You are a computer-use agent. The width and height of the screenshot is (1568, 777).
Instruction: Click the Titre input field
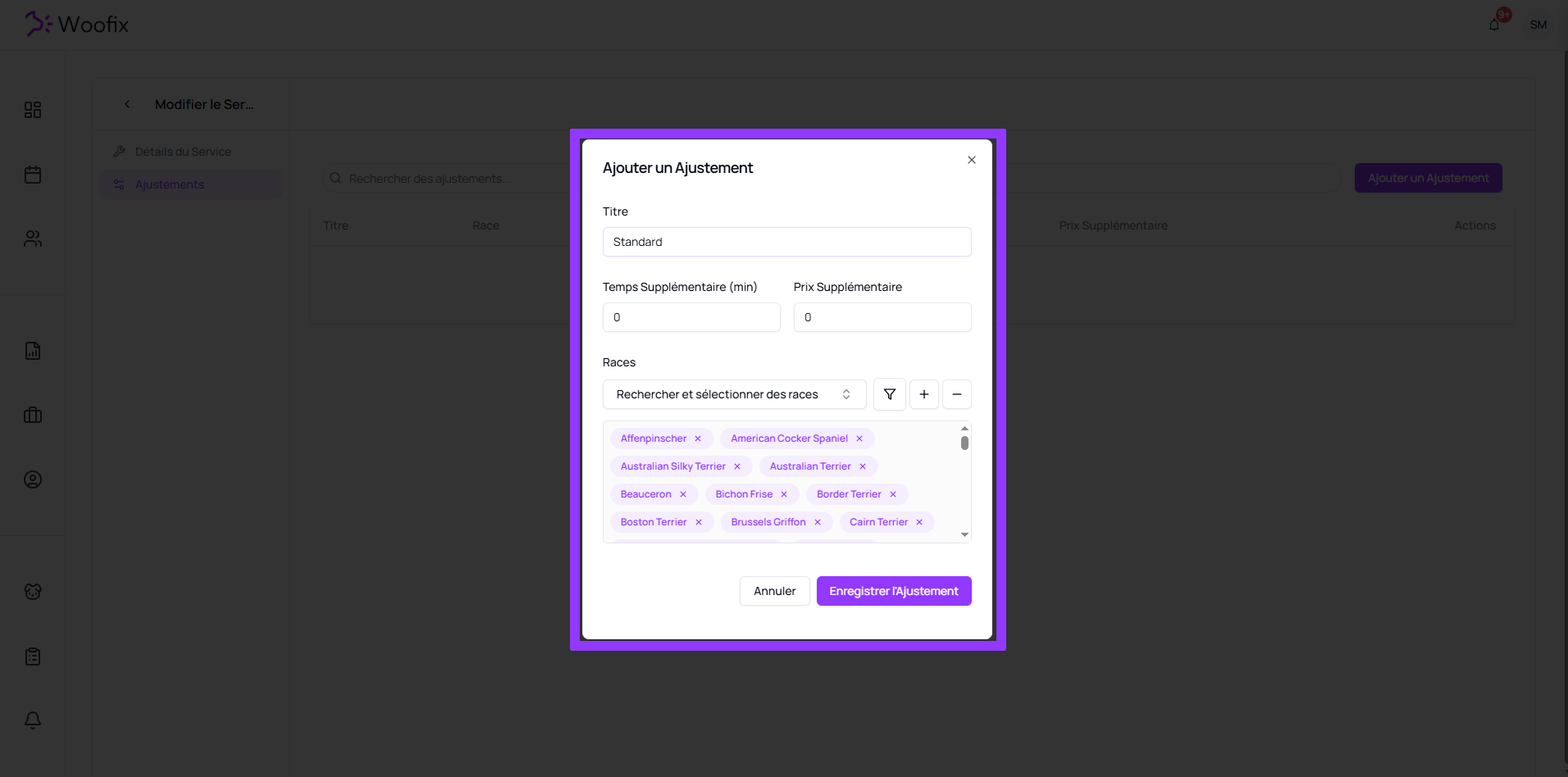click(786, 242)
